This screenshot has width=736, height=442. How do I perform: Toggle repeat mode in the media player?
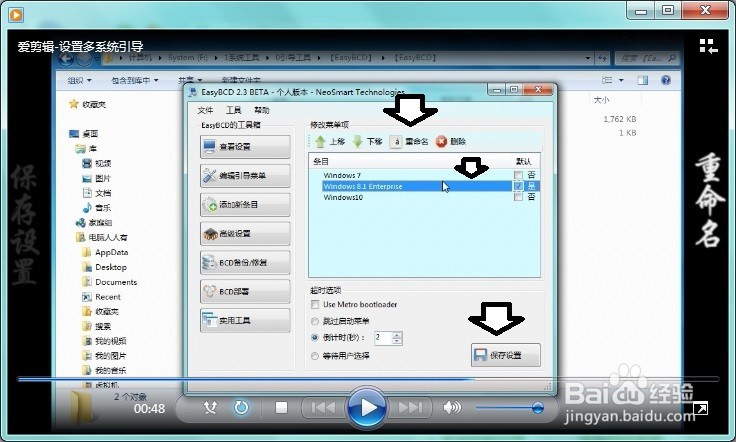pos(241,407)
